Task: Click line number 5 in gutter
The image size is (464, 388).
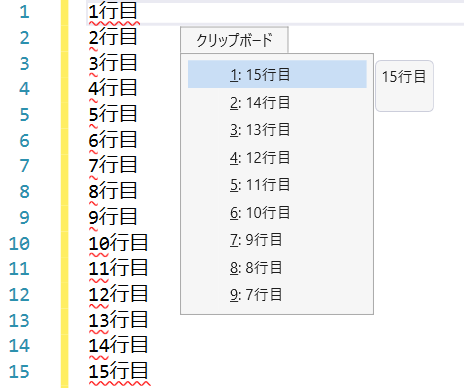Action: tap(24, 115)
